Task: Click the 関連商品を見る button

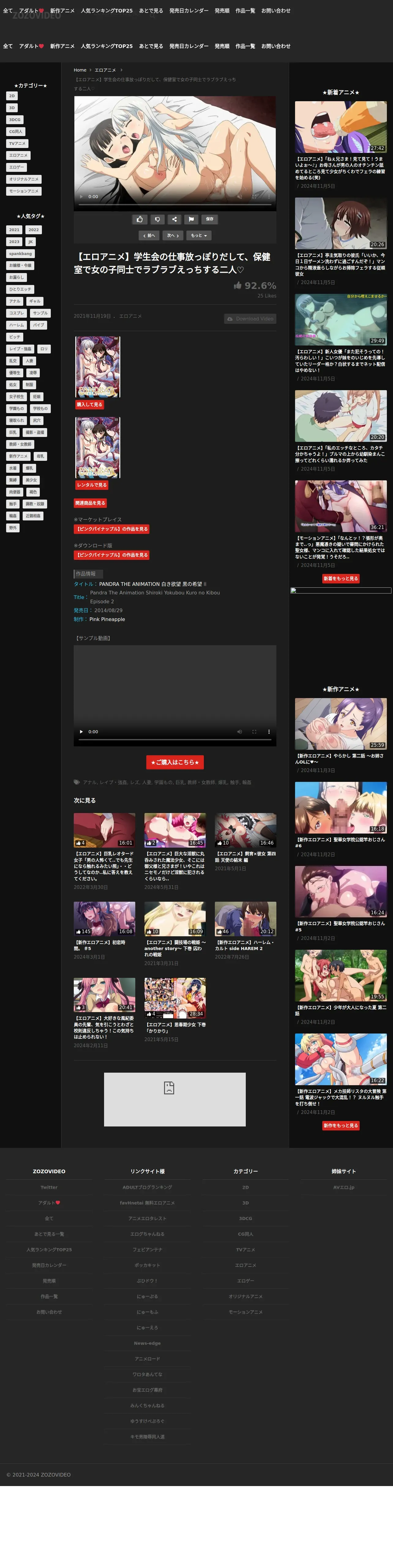Action: point(90,503)
